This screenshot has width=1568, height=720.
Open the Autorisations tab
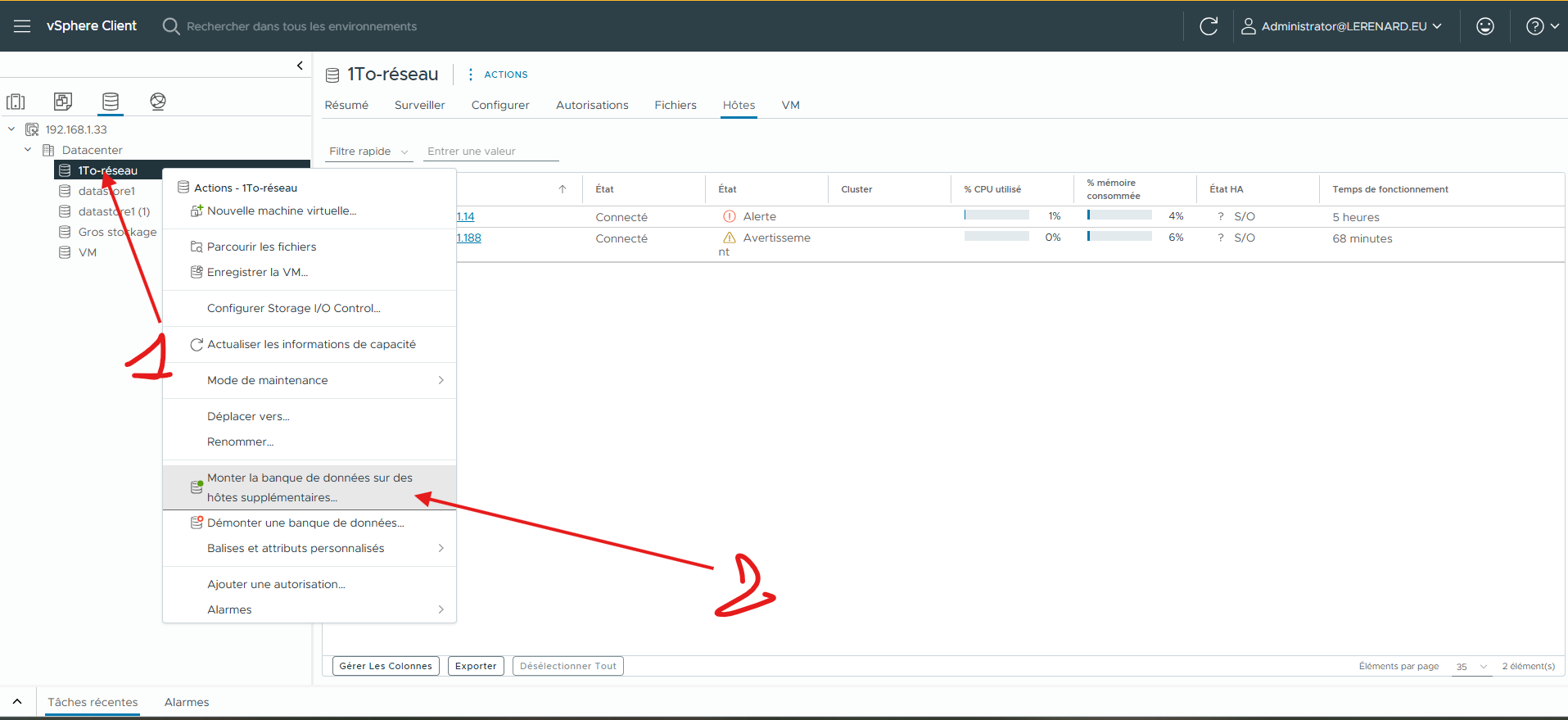(x=592, y=105)
